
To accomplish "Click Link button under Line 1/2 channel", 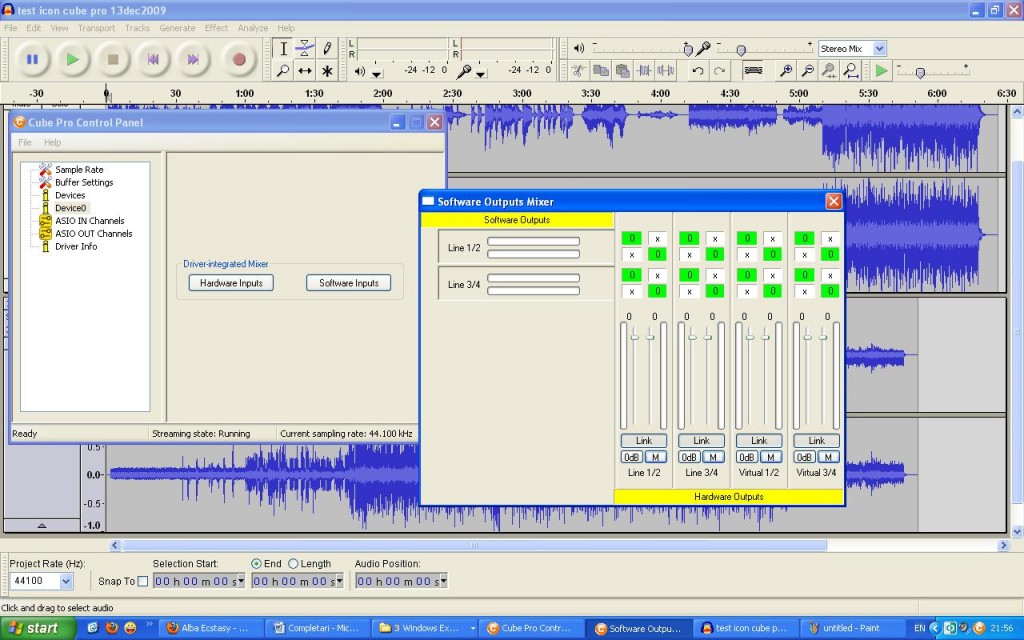I will coord(643,440).
